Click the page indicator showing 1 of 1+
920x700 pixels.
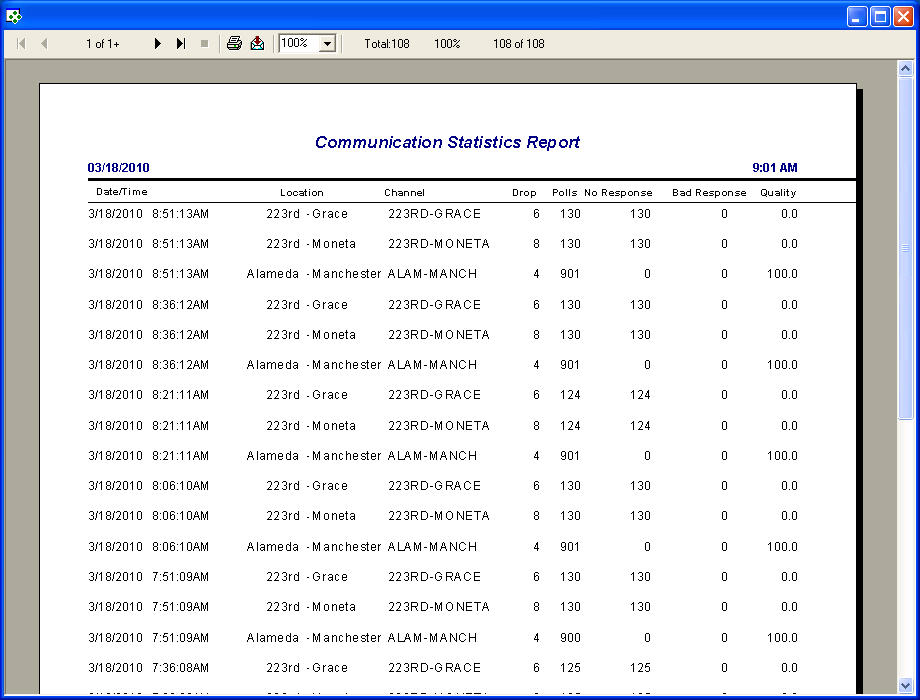pos(102,43)
